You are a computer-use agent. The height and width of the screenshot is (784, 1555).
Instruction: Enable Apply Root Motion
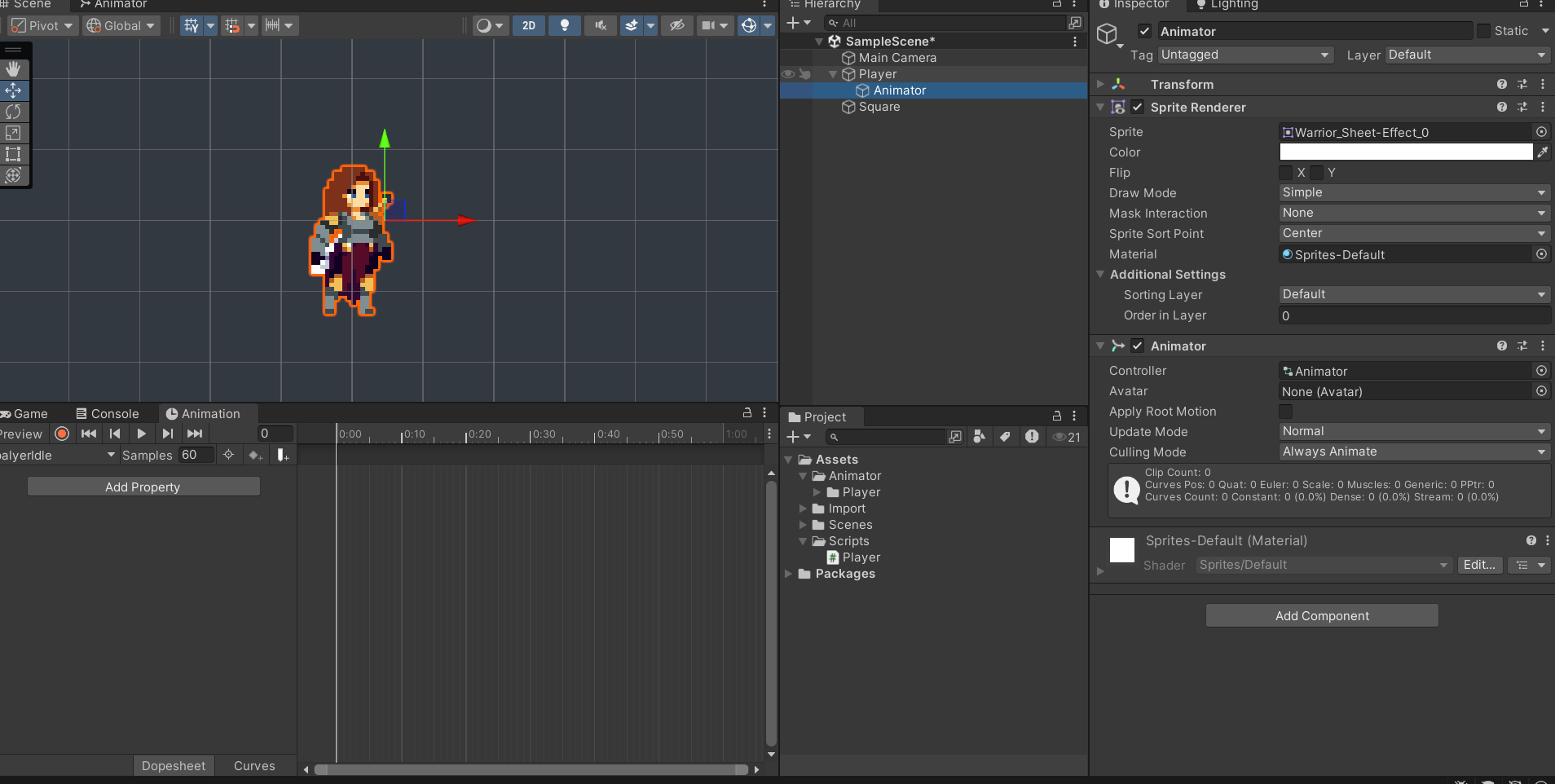(x=1286, y=412)
